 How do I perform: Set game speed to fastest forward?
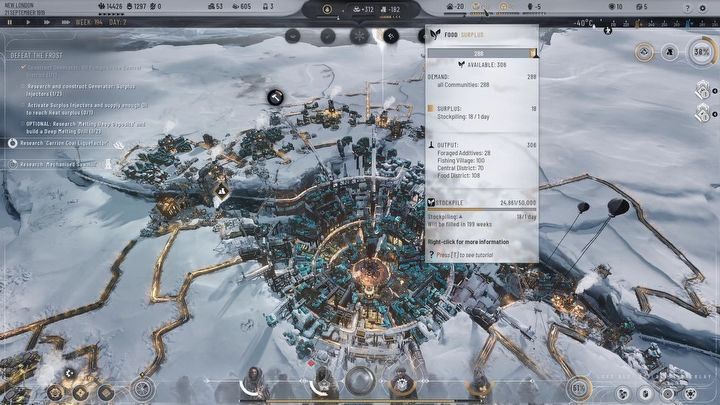coord(66,22)
